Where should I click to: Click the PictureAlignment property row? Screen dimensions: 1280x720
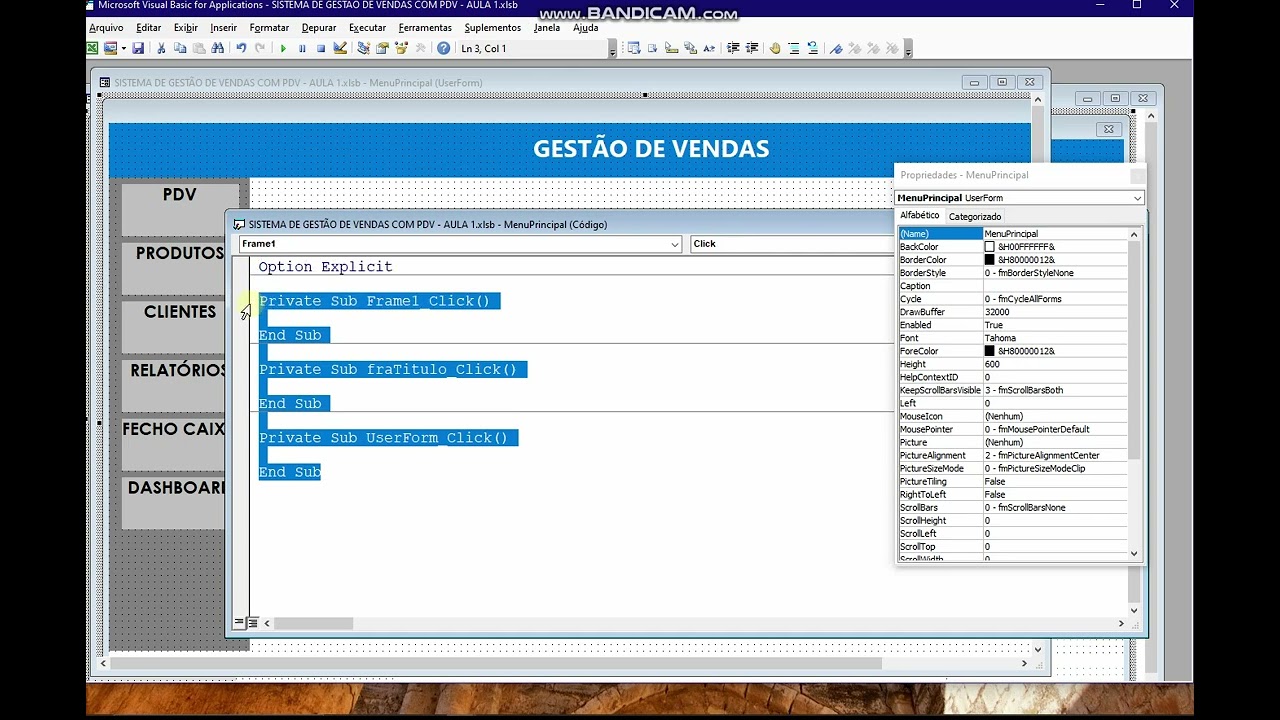tap(1013, 455)
